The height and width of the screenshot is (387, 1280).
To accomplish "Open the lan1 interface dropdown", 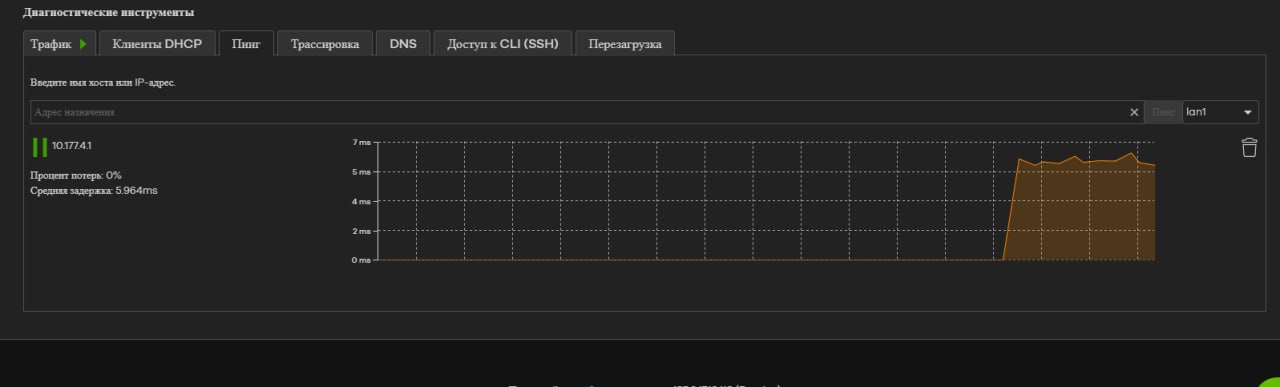I will [x=1220, y=112].
